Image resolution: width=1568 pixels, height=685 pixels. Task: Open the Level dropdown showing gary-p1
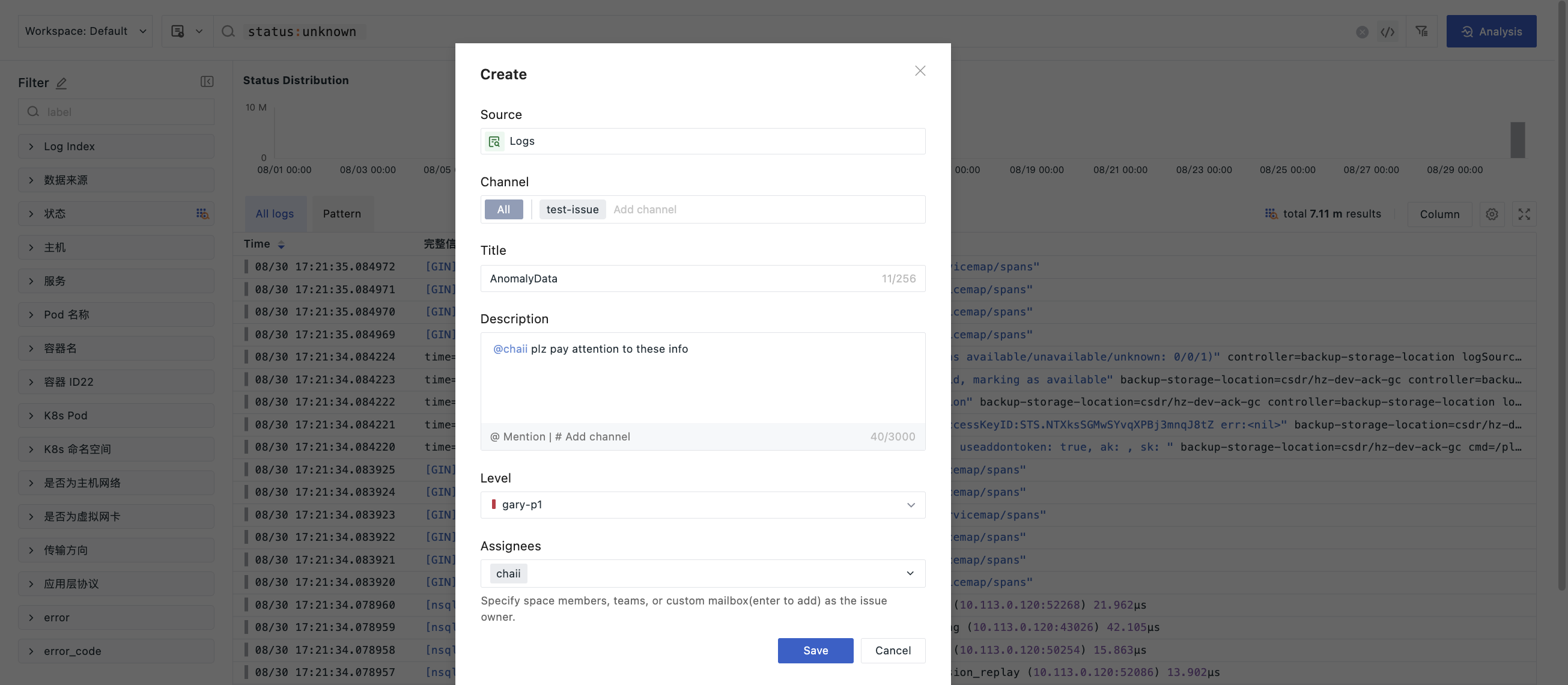702,505
